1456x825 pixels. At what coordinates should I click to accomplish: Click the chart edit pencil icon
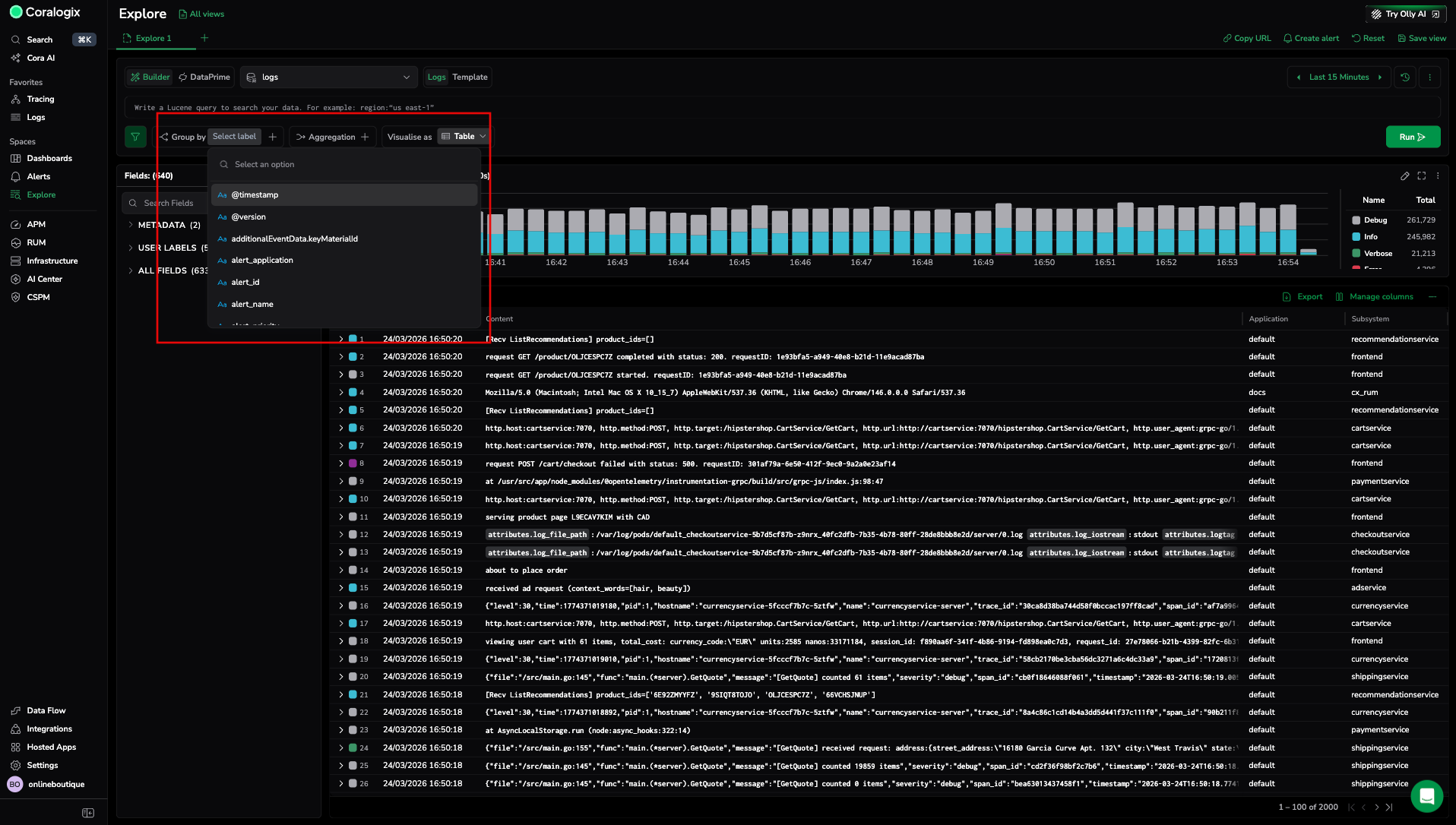click(1404, 175)
